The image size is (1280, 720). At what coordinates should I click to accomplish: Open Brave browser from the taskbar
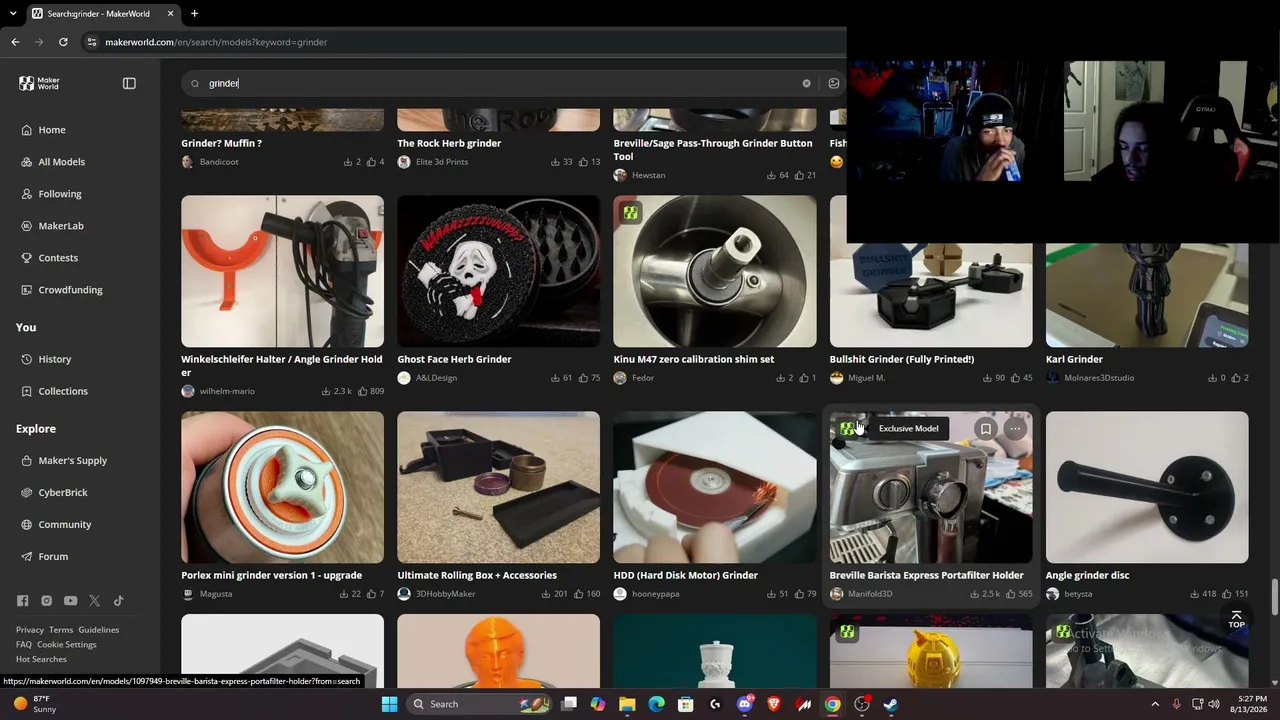click(774, 704)
